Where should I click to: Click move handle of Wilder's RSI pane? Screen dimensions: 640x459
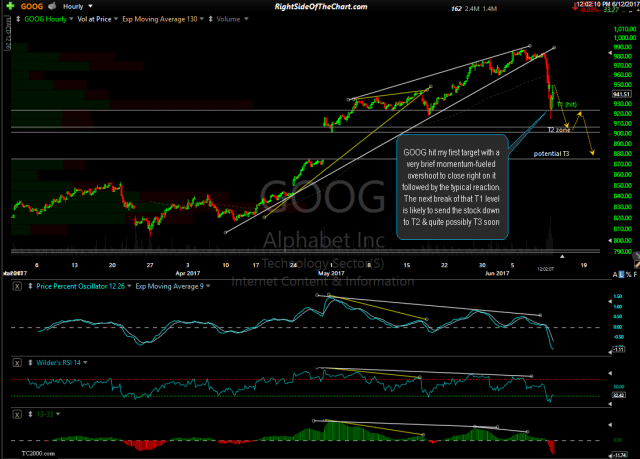point(30,363)
